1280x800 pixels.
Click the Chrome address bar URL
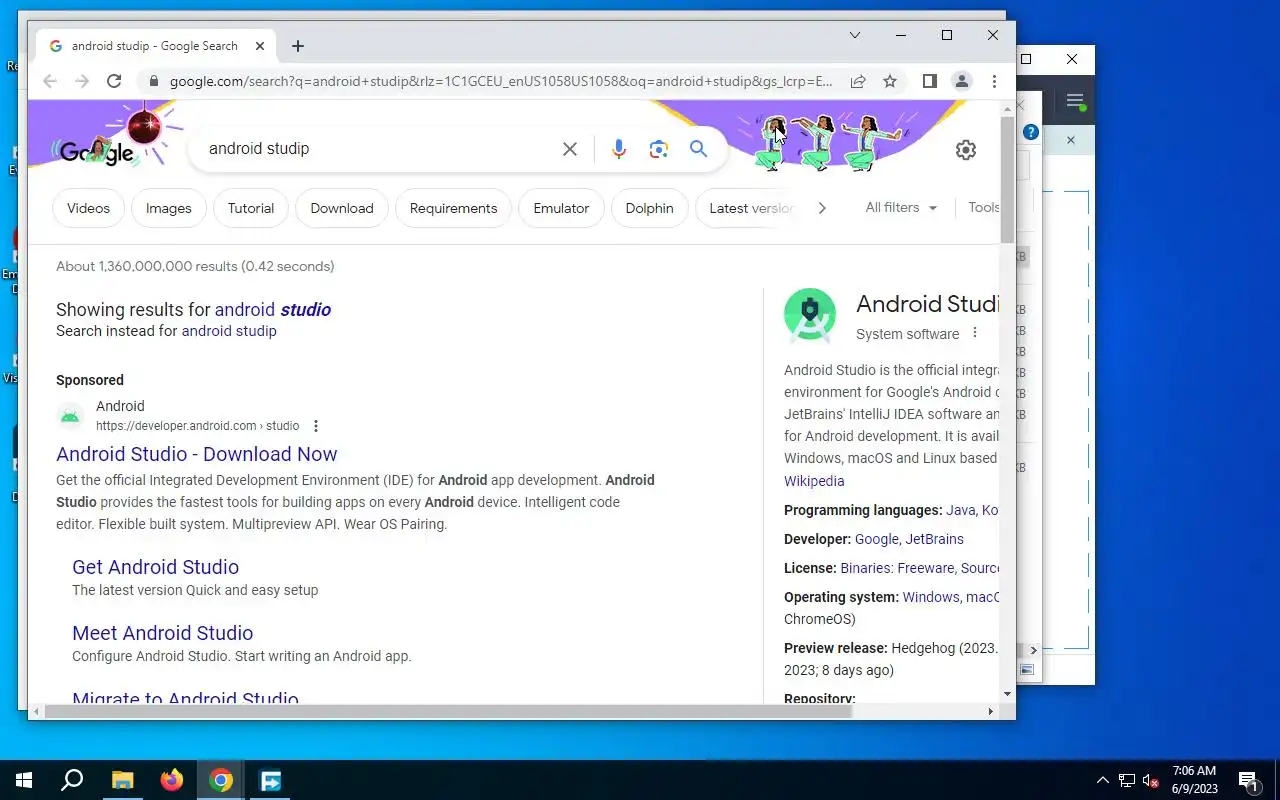(x=500, y=81)
